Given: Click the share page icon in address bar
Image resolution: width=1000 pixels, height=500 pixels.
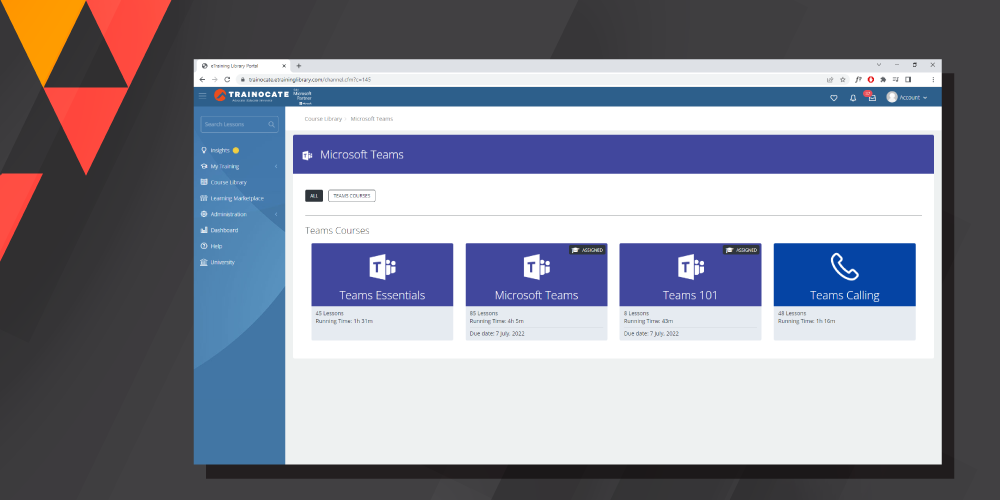Looking at the screenshot, I should [x=830, y=80].
